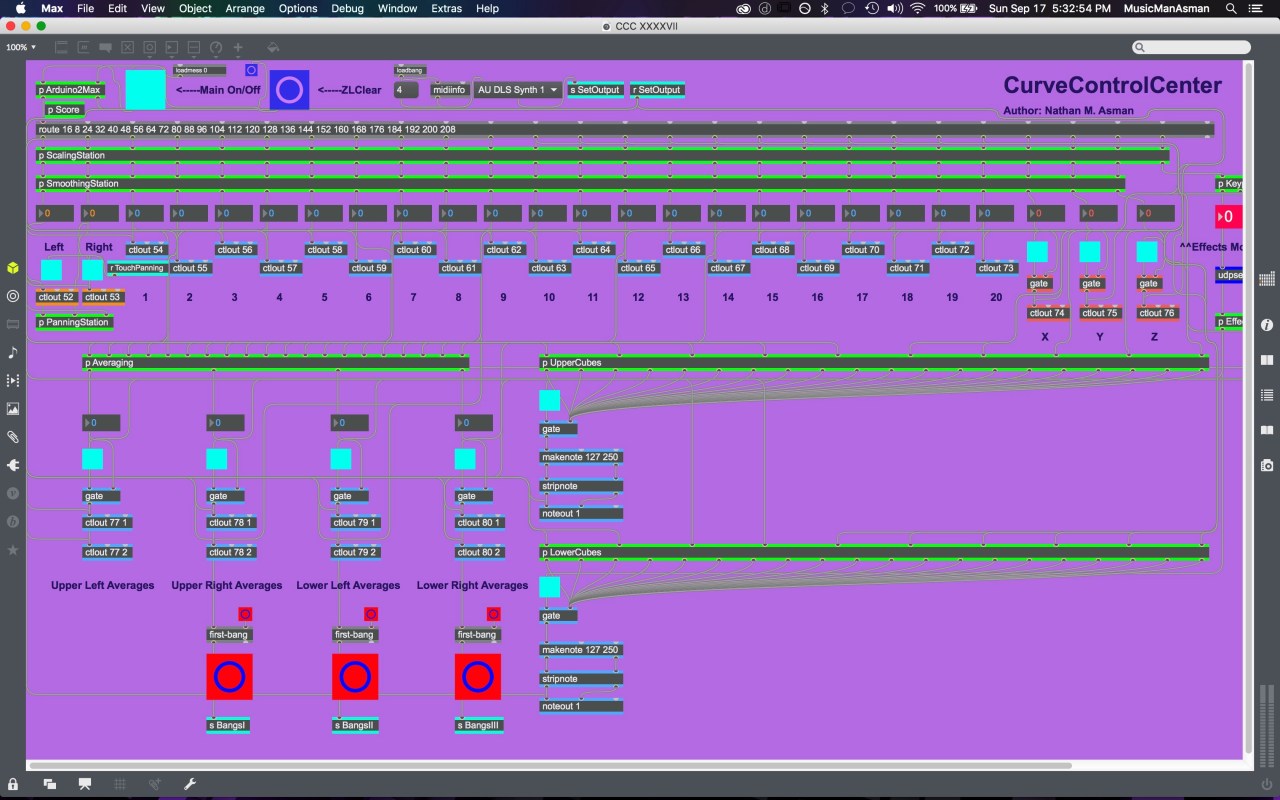
Task: Open the Images browser in left sidebar
Action: 13,408
